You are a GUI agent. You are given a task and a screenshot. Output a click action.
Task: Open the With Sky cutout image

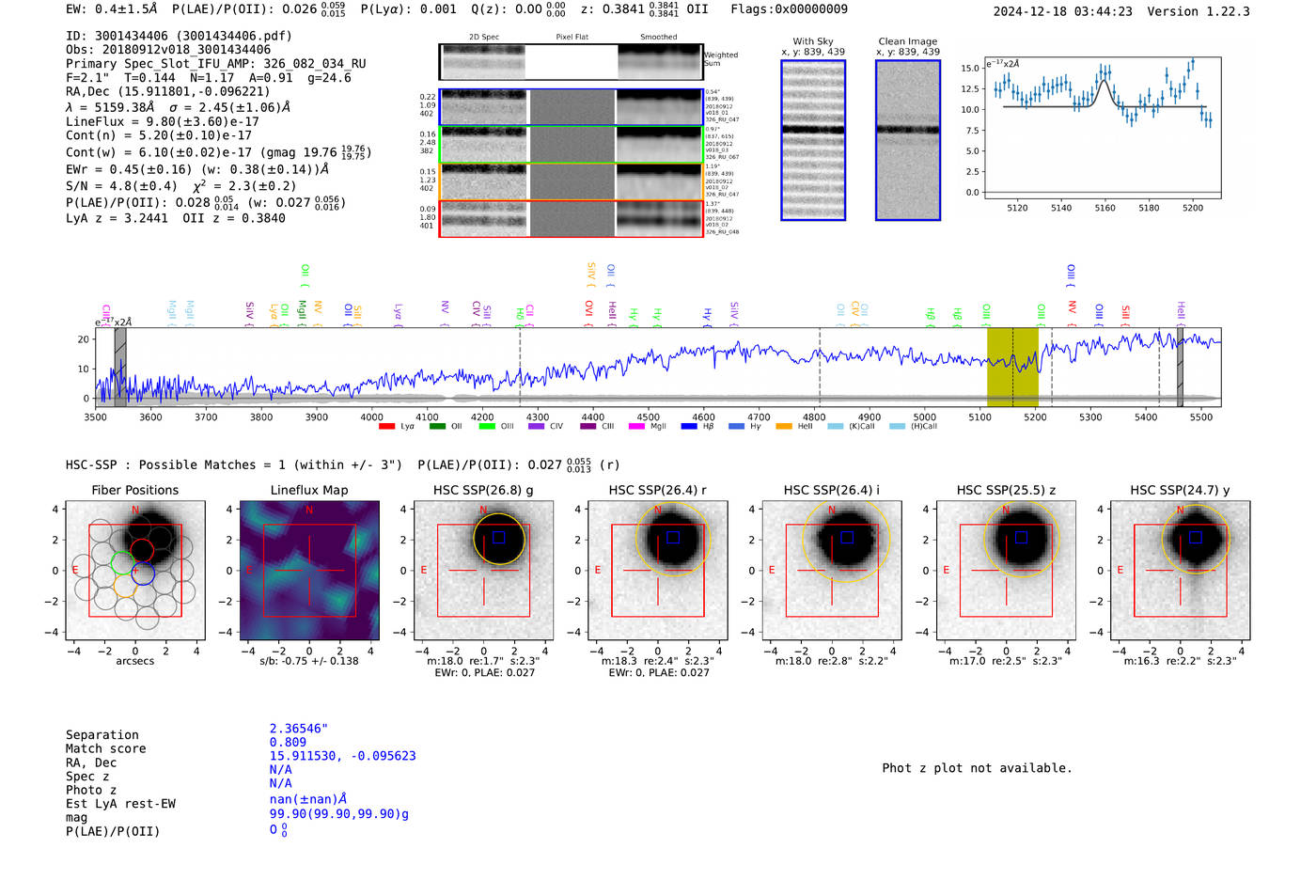pos(813,140)
